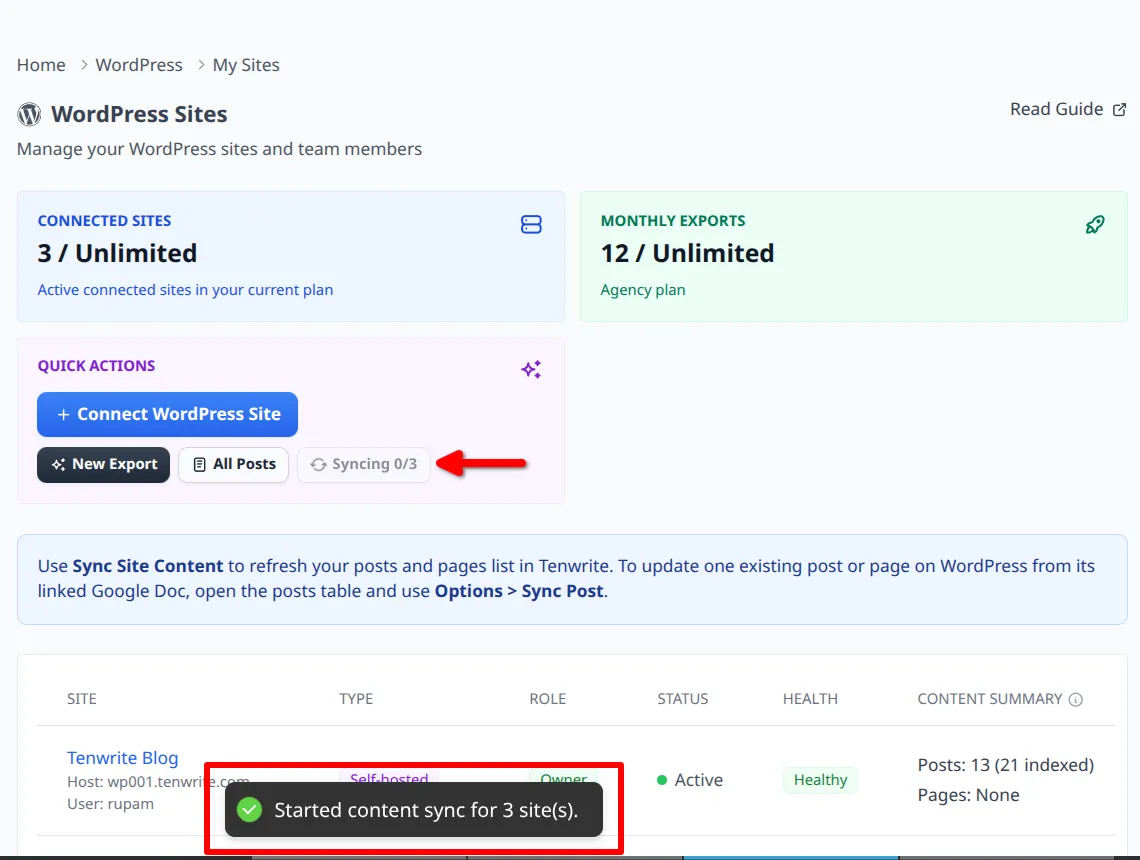Click the "3 / Unlimited" connected sites value
This screenshot has width=1140, height=860.
[117, 253]
